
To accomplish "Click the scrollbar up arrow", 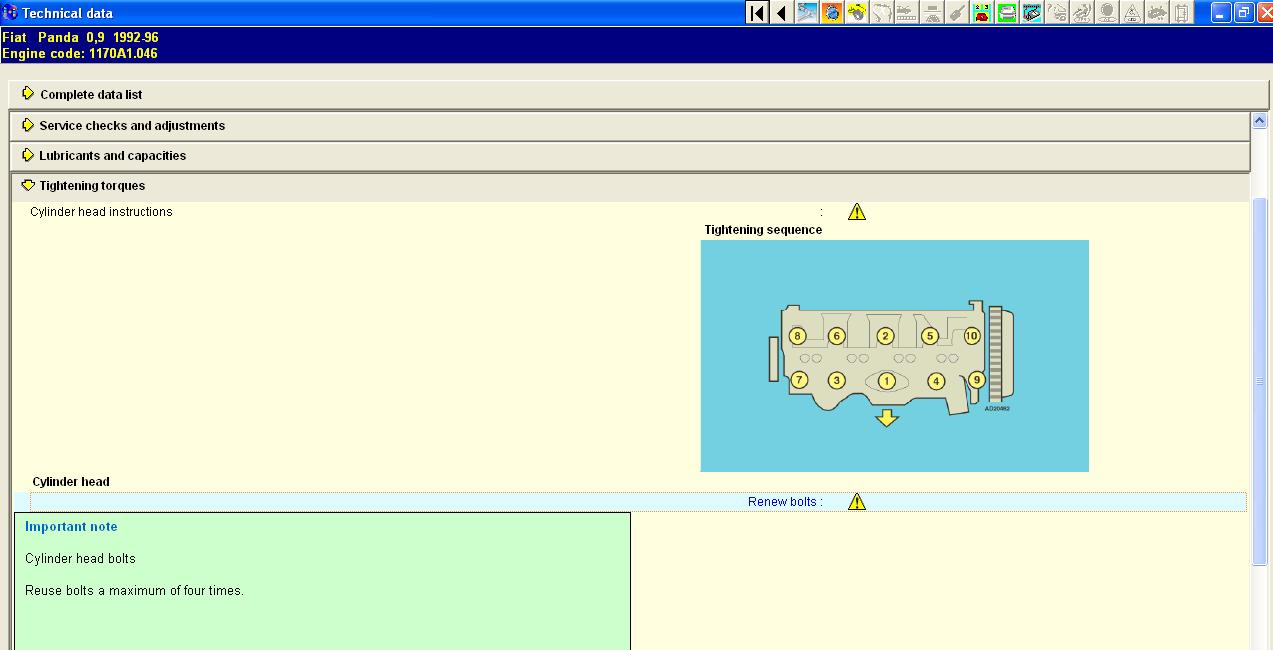I will click(1260, 121).
